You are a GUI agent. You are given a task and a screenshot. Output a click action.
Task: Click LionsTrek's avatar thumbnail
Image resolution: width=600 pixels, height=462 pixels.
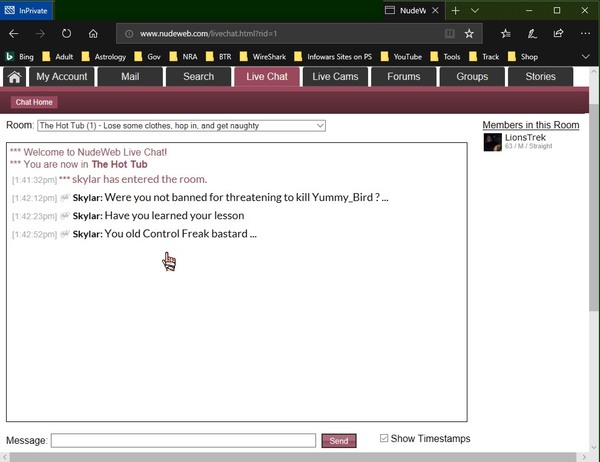(x=492, y=142)
